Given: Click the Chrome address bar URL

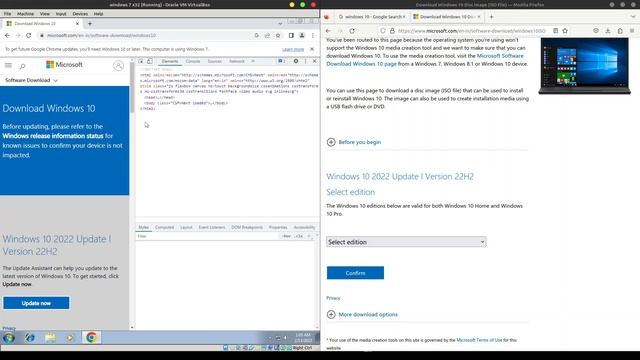Looking at the screenshot, I should pyautogui.click(x=101, y=36).
